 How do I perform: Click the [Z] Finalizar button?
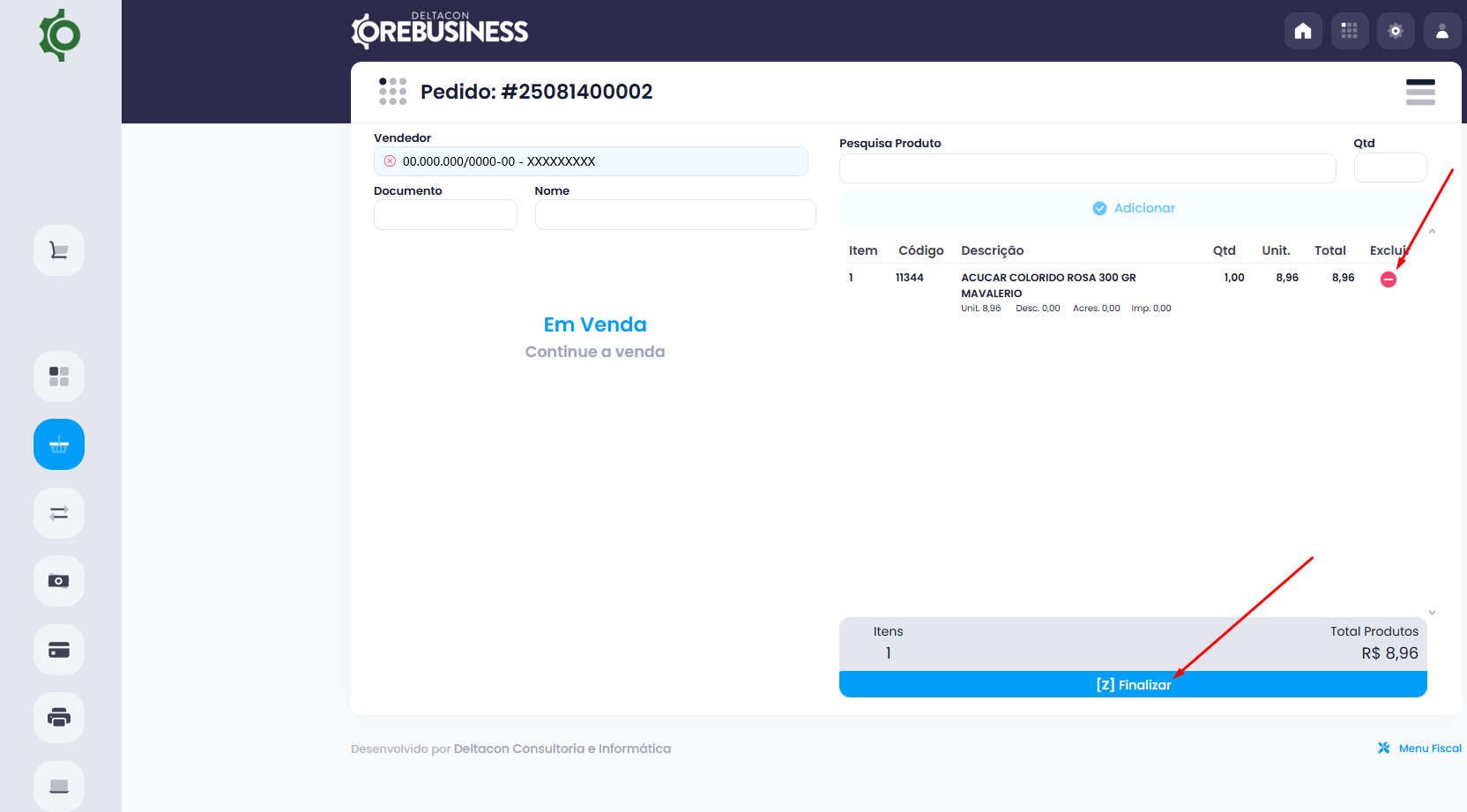pos(1133,684)
